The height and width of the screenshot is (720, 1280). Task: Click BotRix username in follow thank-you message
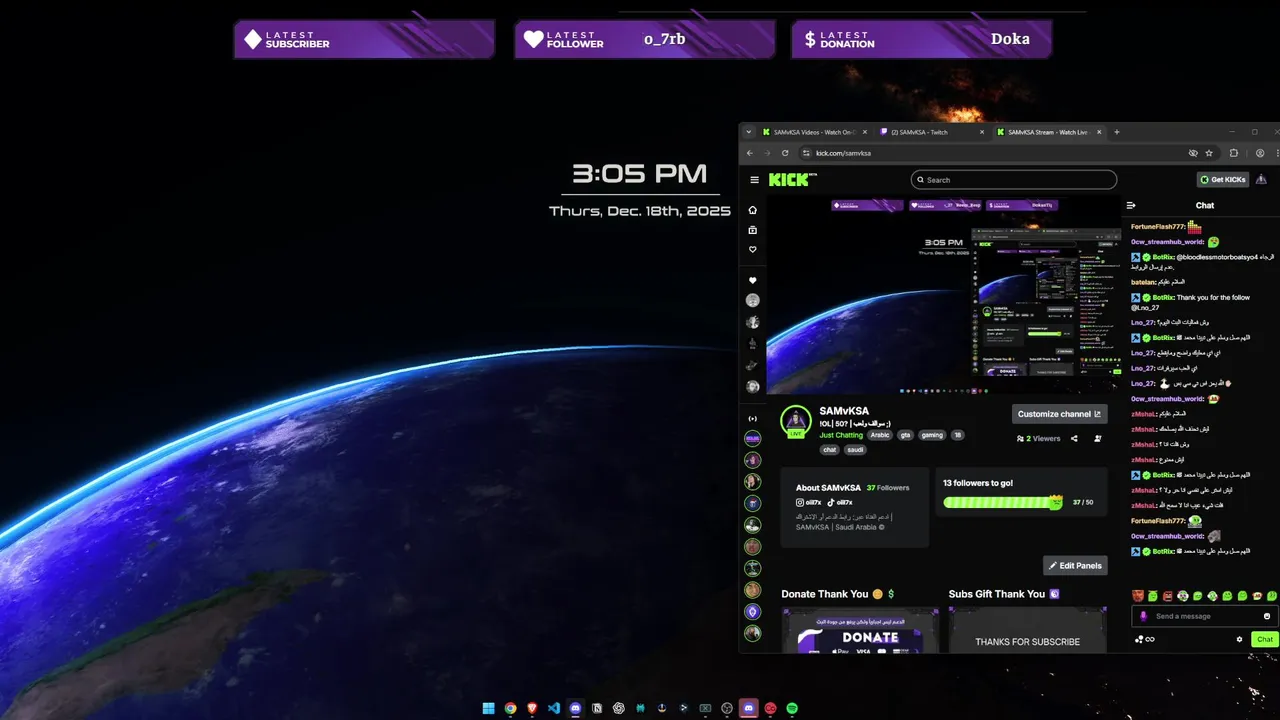coord(1163,297)
